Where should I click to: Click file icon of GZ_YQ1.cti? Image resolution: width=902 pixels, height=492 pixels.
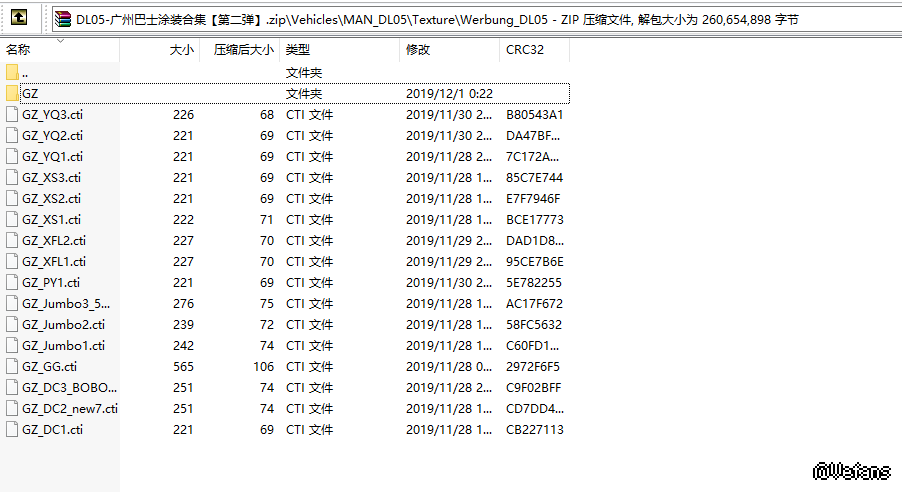[x=12, y=157]
